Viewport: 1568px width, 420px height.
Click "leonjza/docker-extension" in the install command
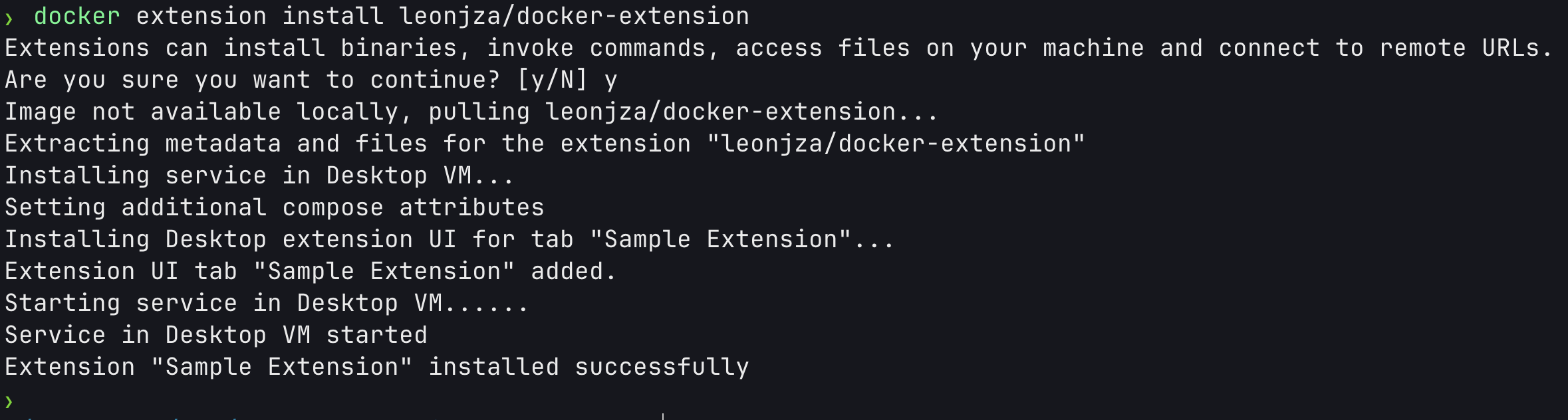click(x=574, y=16)
